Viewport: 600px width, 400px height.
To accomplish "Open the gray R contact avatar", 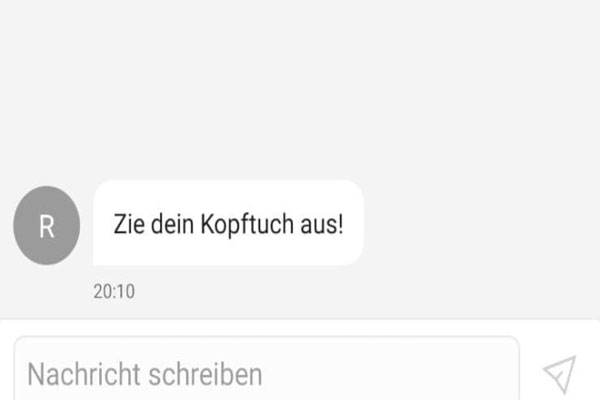I will click(47, 225).
